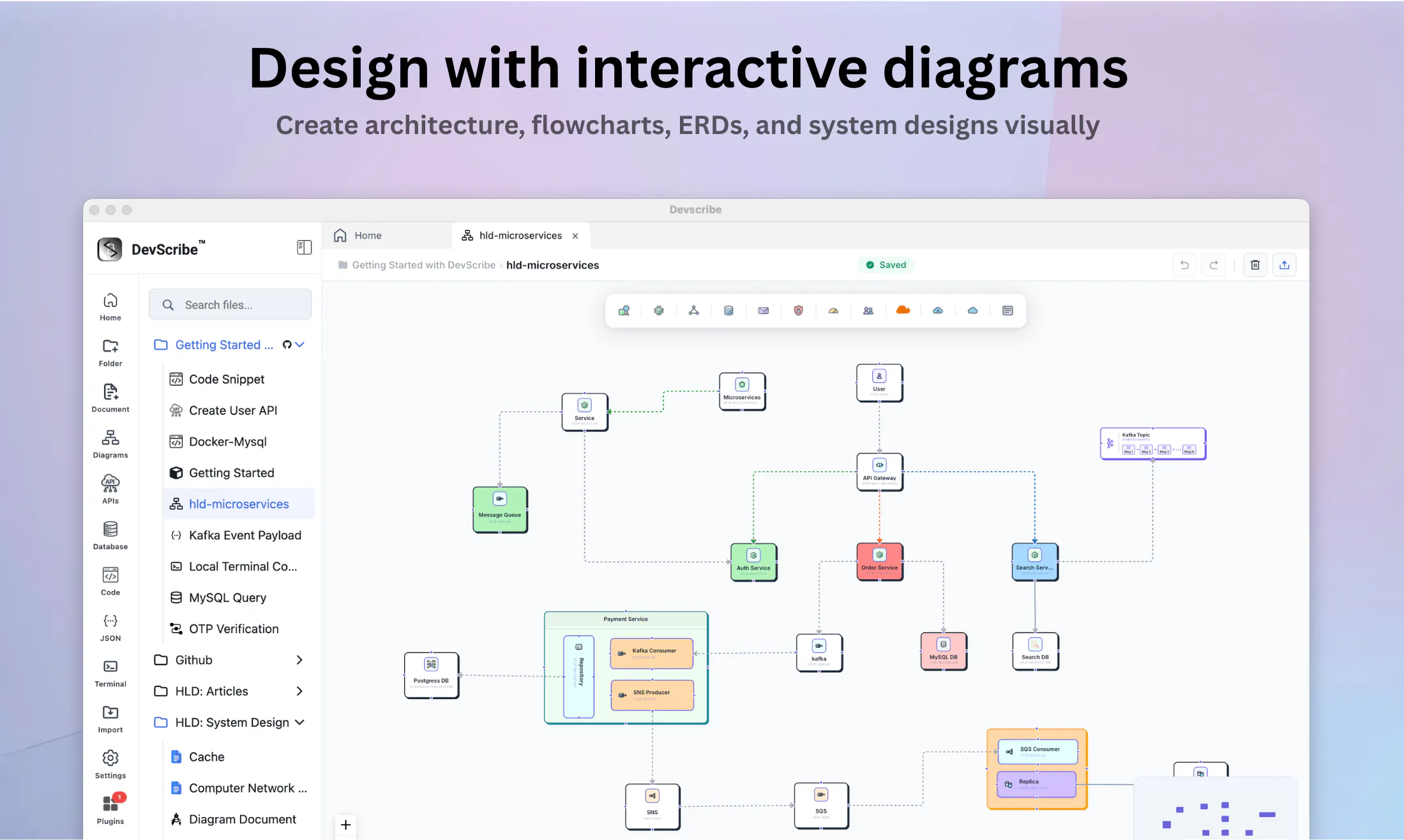This screenshot has width=1404, height=840.
Task: Create a new Folder from the sidebar
Action: (110, 353)
